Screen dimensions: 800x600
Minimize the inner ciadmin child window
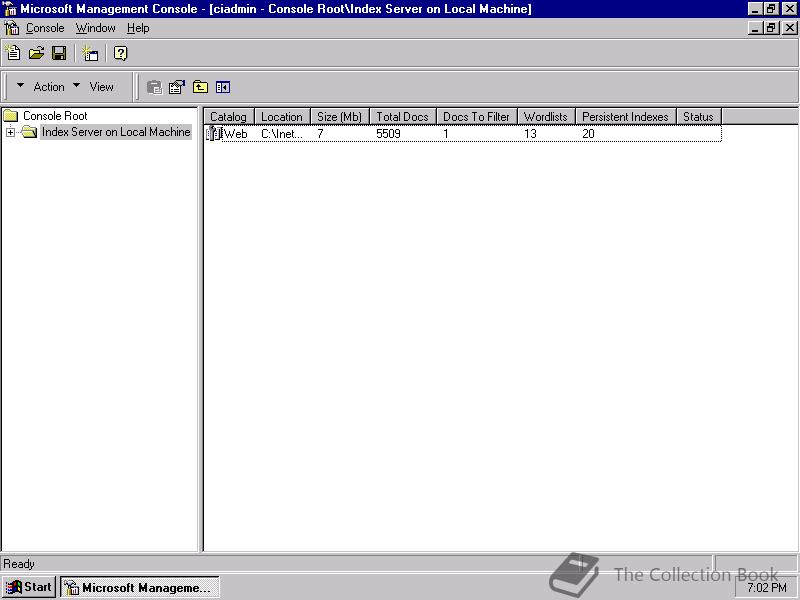[756, 28]
